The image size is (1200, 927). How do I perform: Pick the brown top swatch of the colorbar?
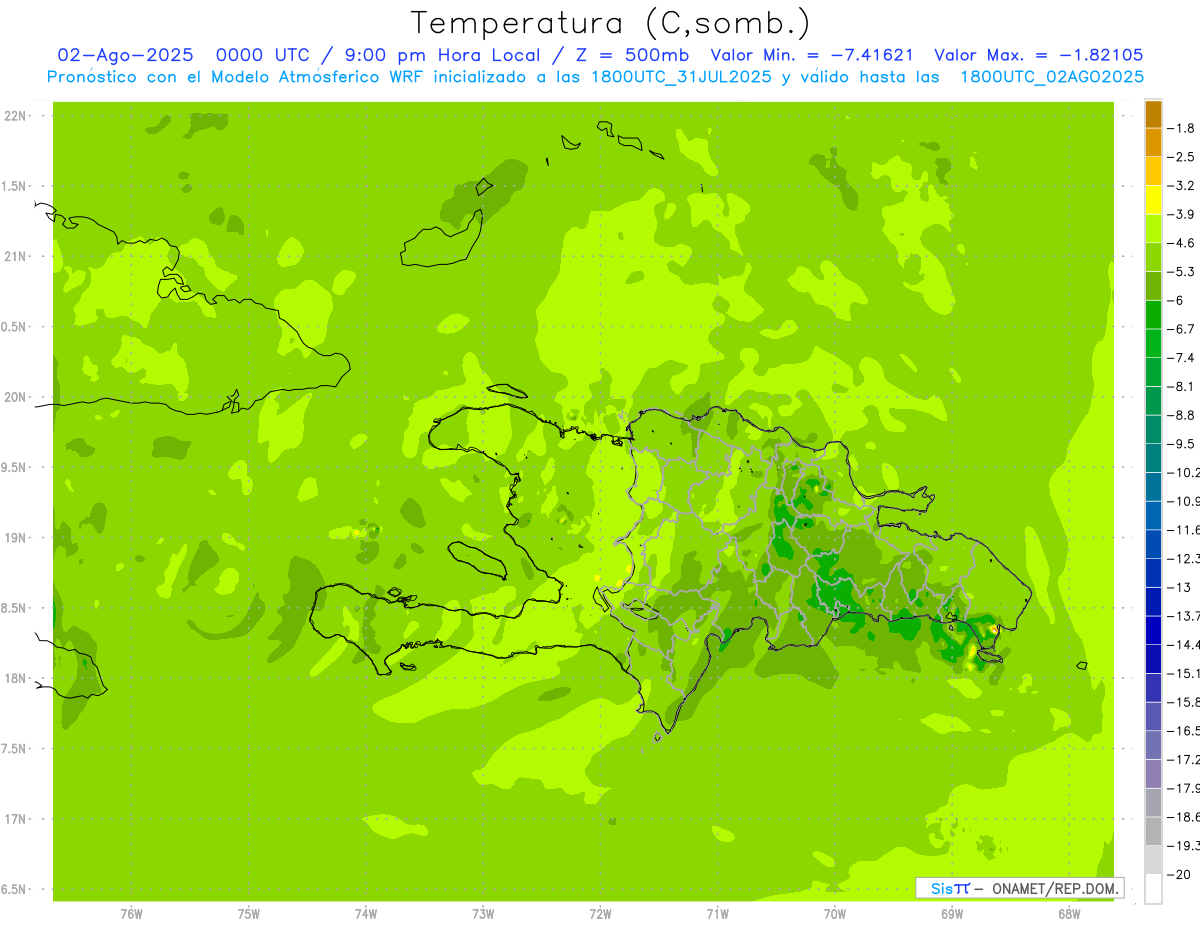pos(1153,114)
